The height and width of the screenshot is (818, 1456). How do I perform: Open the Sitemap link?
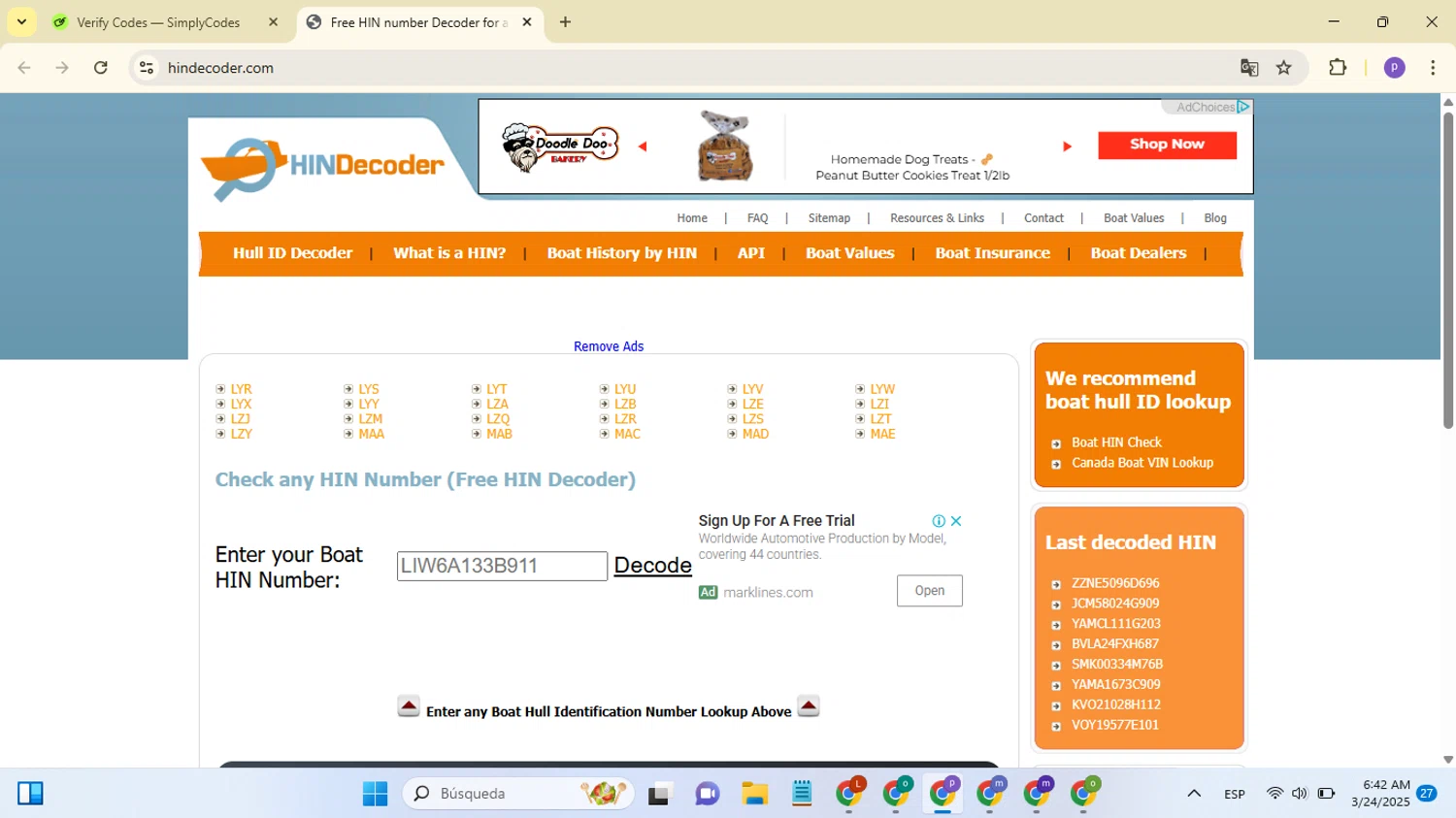(x=829, y=218)
